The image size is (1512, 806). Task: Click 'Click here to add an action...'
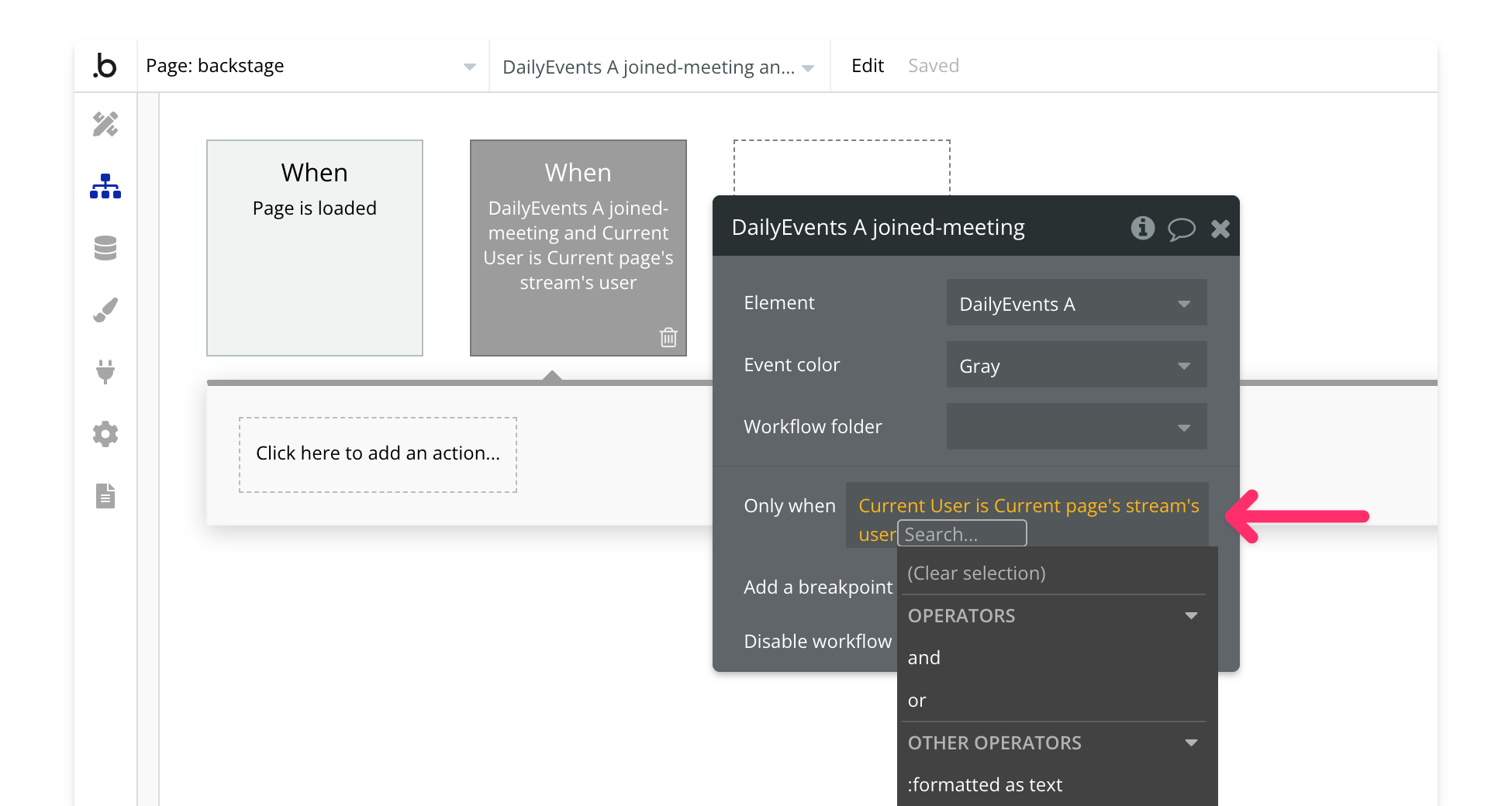pyautogui.click(x=378, y=454)
